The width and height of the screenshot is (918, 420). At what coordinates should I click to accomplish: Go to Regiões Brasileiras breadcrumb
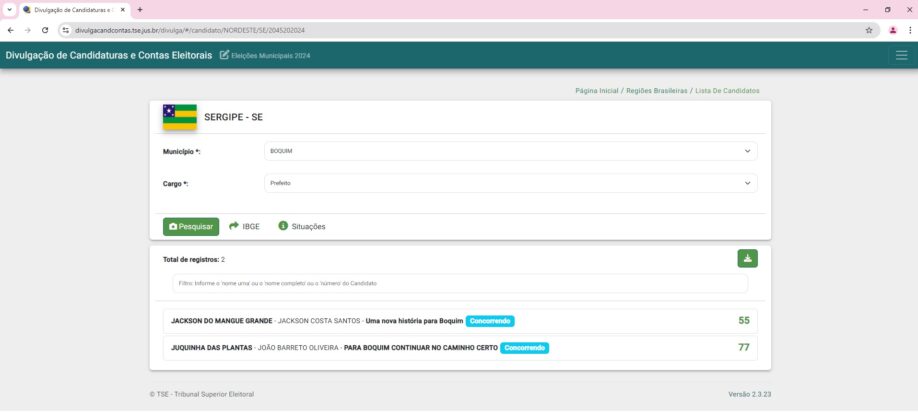657,91
